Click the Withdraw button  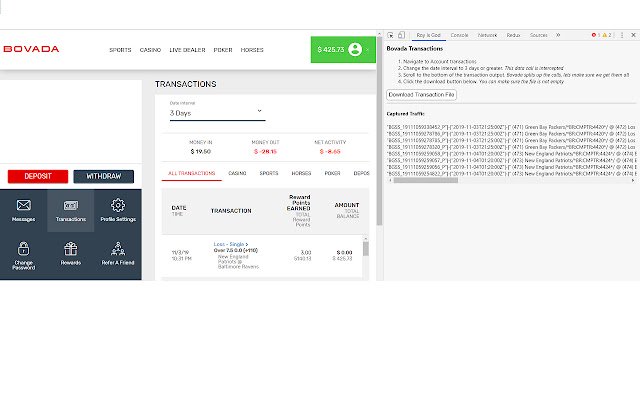point(104,176)
